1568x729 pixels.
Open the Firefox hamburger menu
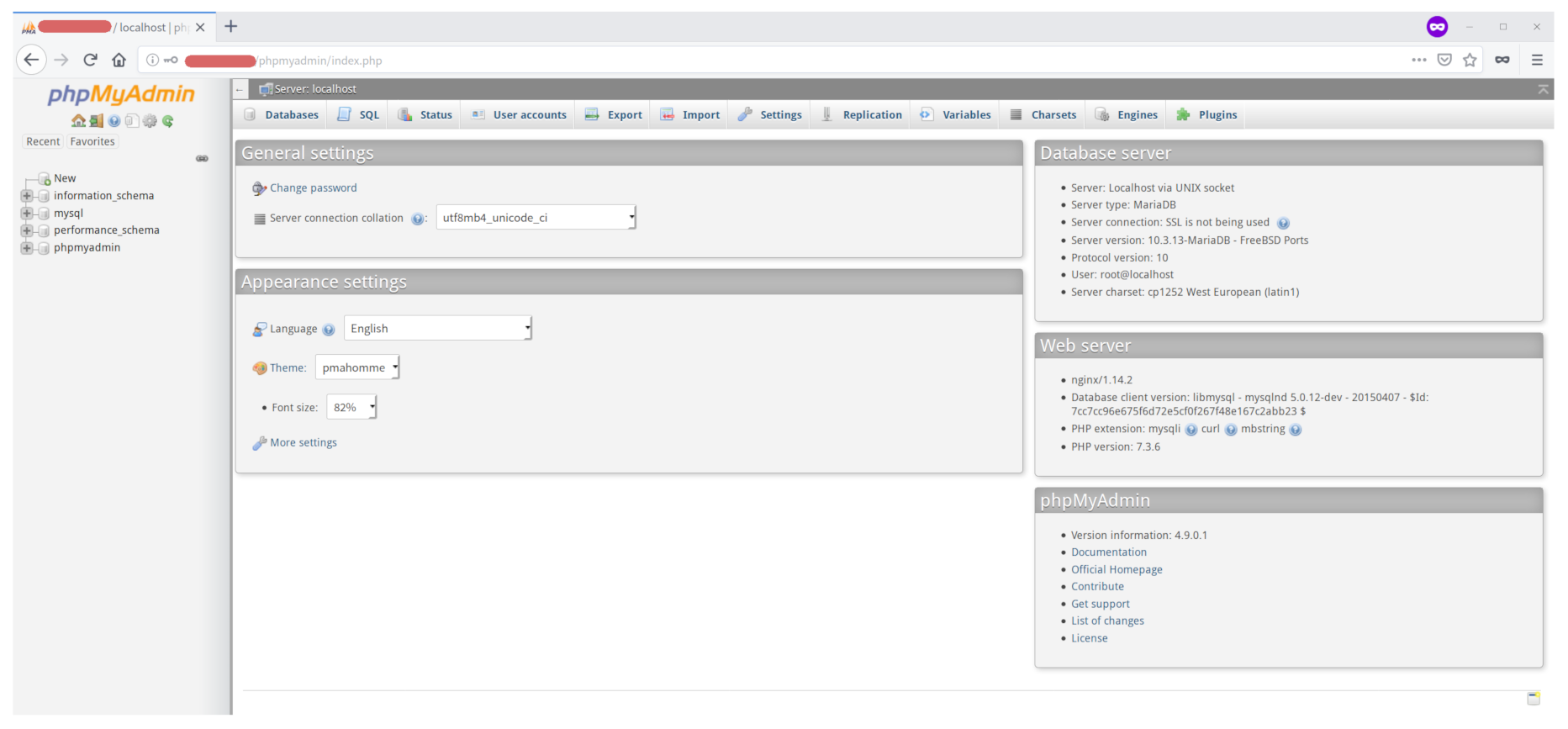tap(1537, 60)
